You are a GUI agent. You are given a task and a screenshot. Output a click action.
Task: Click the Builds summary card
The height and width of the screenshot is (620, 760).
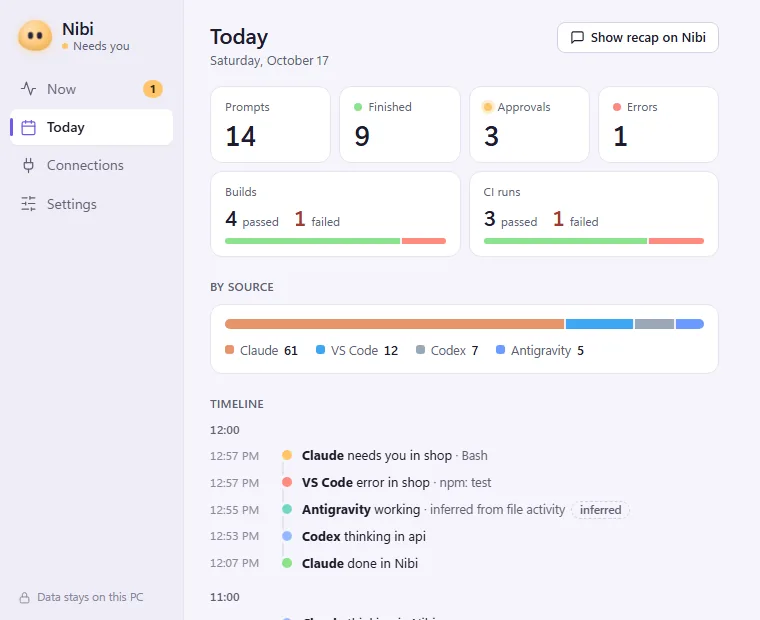click(x=335, y=214)
